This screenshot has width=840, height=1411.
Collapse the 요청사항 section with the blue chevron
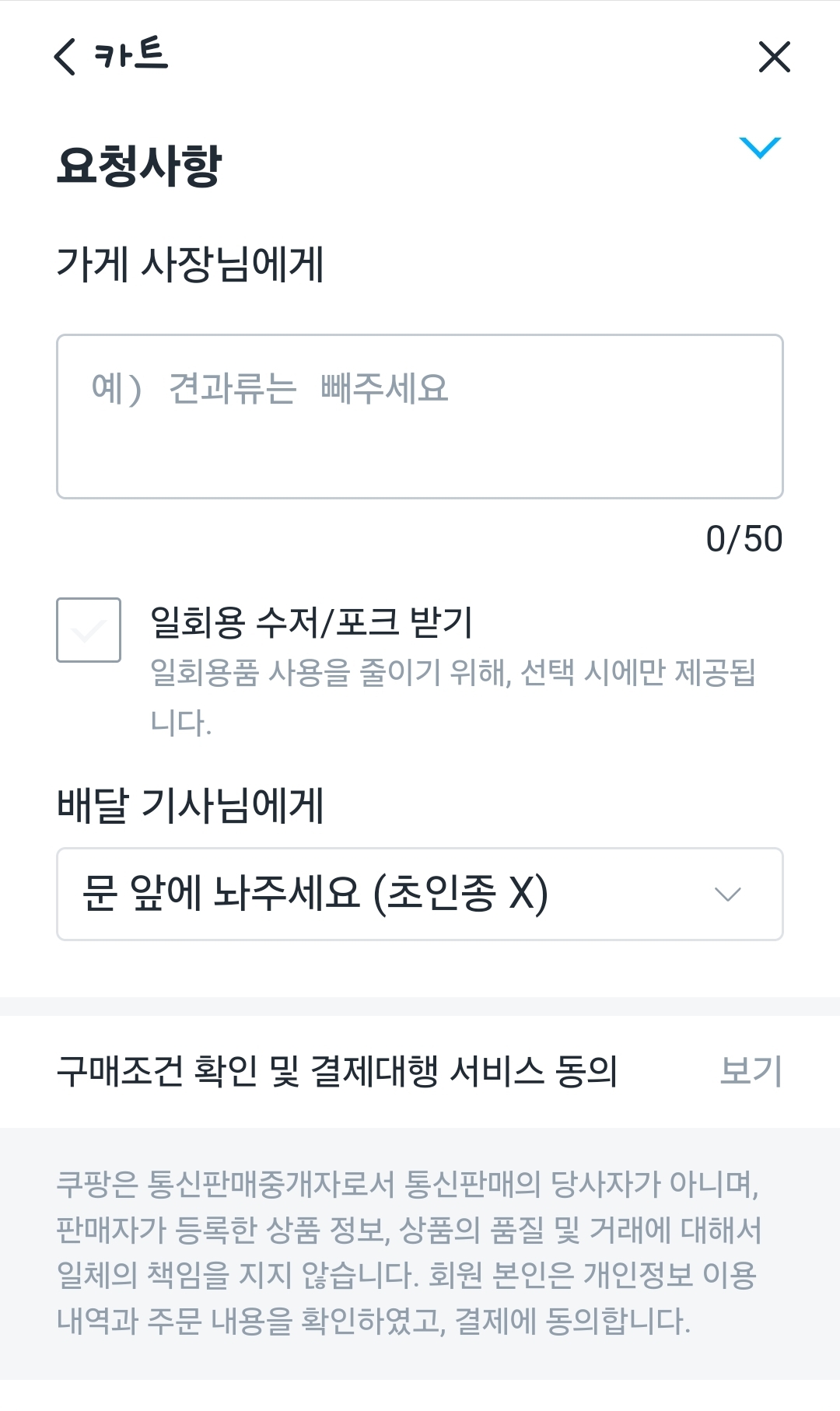[x=759, y=147]
